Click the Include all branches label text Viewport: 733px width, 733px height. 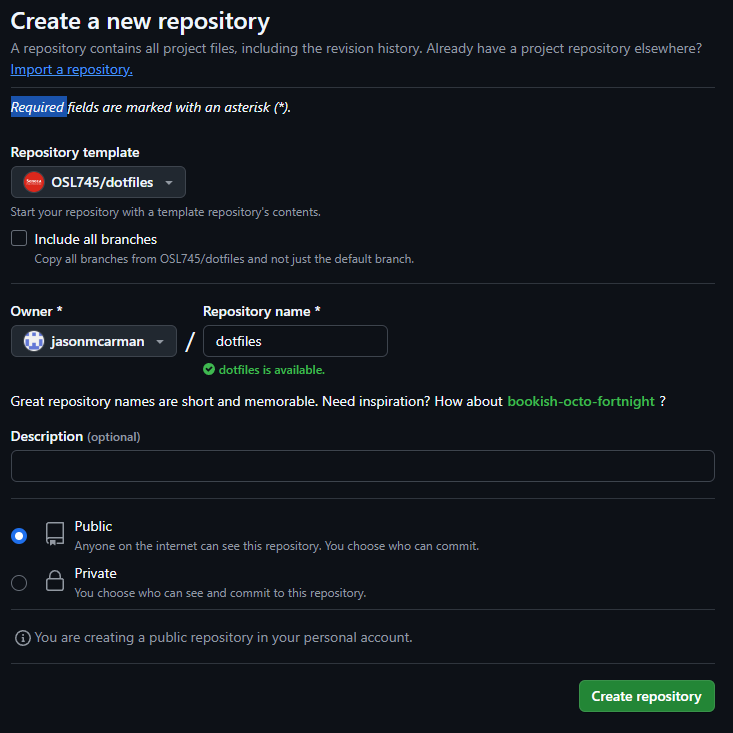click(x=95, y=239)
